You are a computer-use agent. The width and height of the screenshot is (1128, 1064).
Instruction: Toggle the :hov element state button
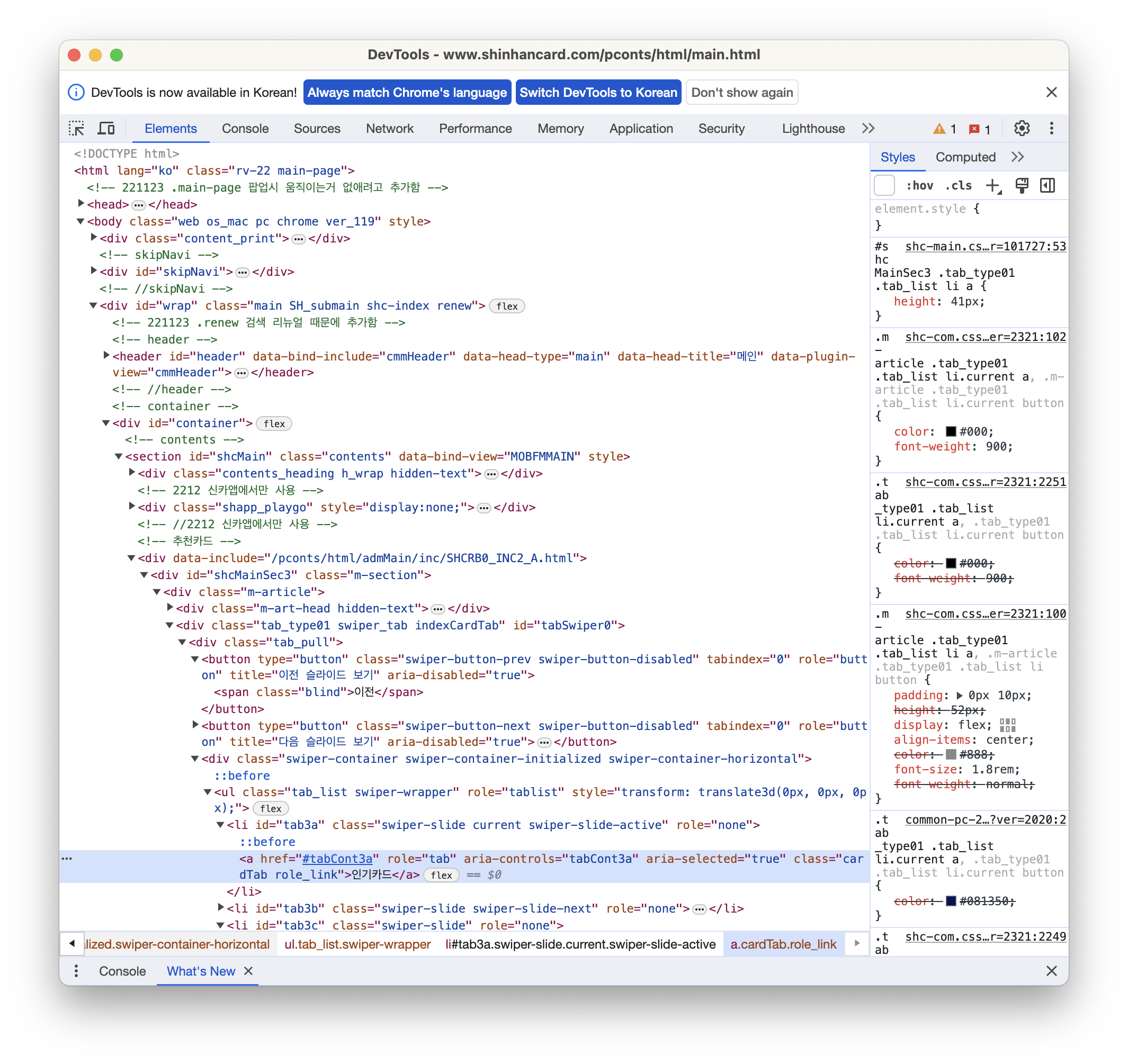[919, 185]
